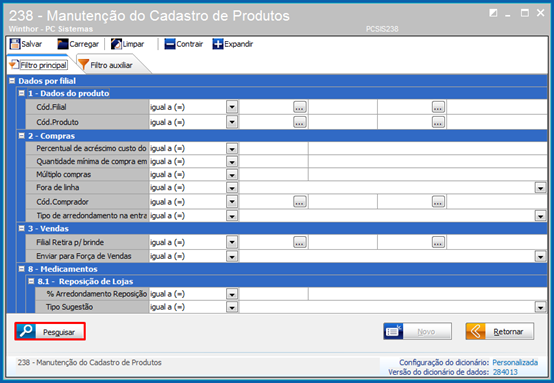The image size is (554, 383).
Task: Click the Limpar toolbar icon
Action: coord(116,44)
